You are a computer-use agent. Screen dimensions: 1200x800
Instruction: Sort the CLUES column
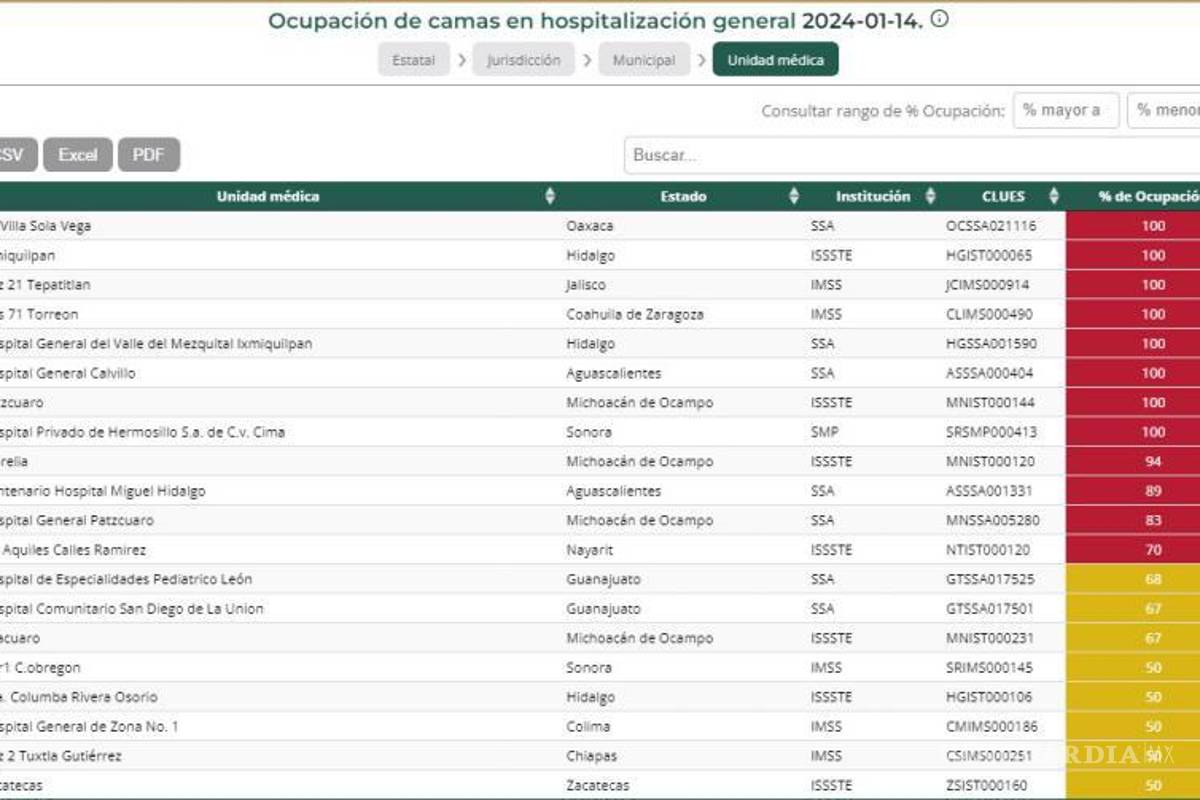1054,196
